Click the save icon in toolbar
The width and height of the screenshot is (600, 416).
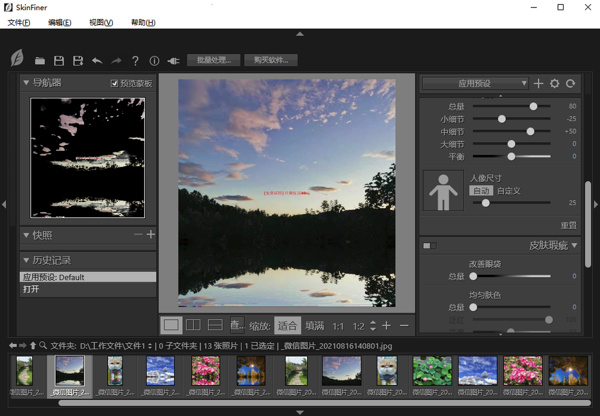pos(59,61)
